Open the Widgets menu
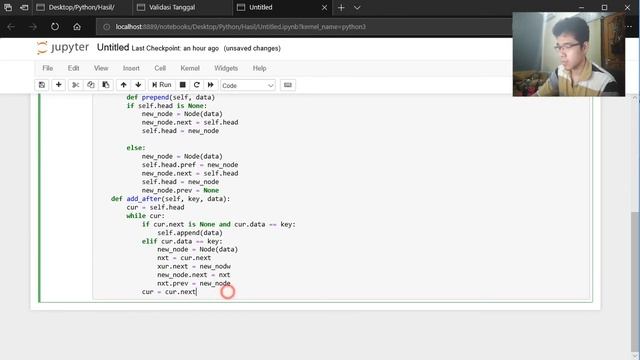This screenshot has height=360, width=640. [x=226, y=68]
